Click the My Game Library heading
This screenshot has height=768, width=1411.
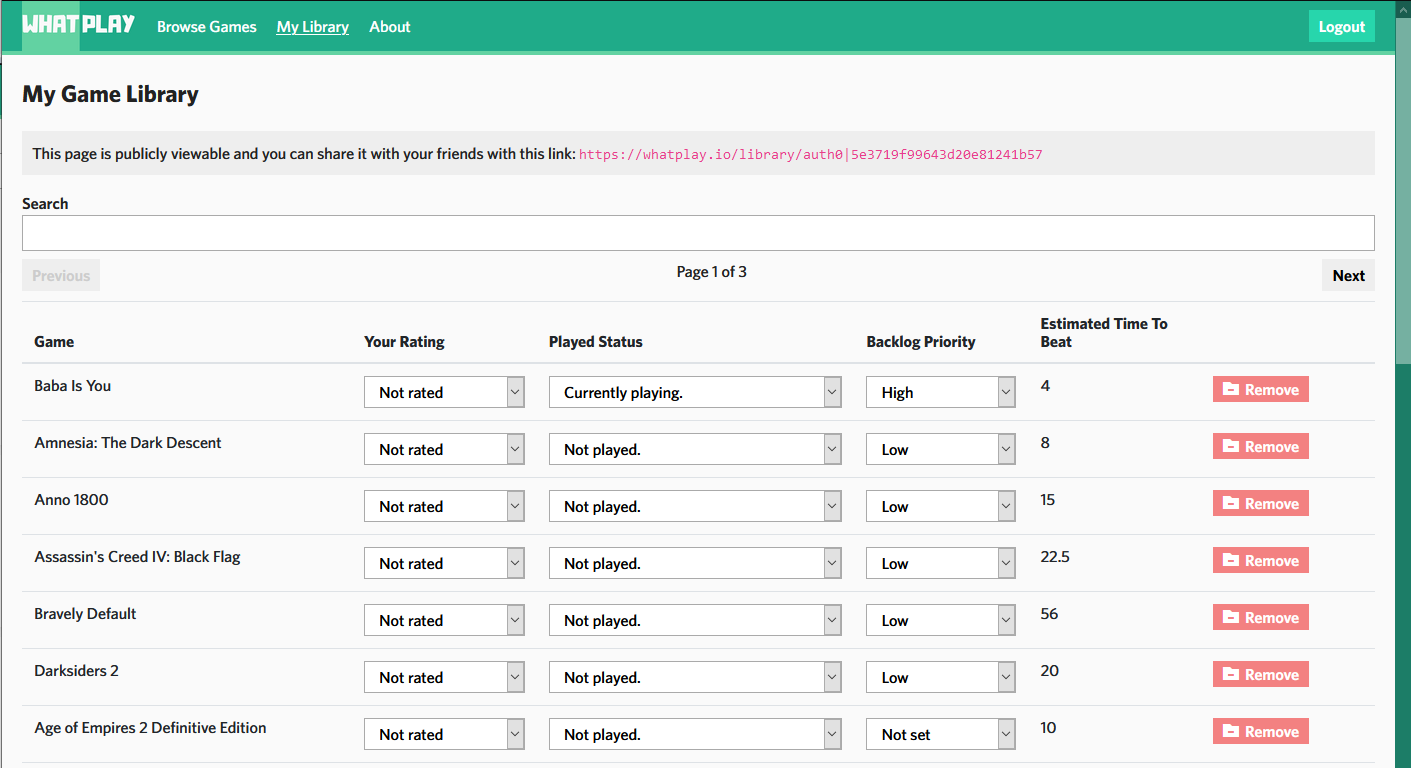click(110, 95)
